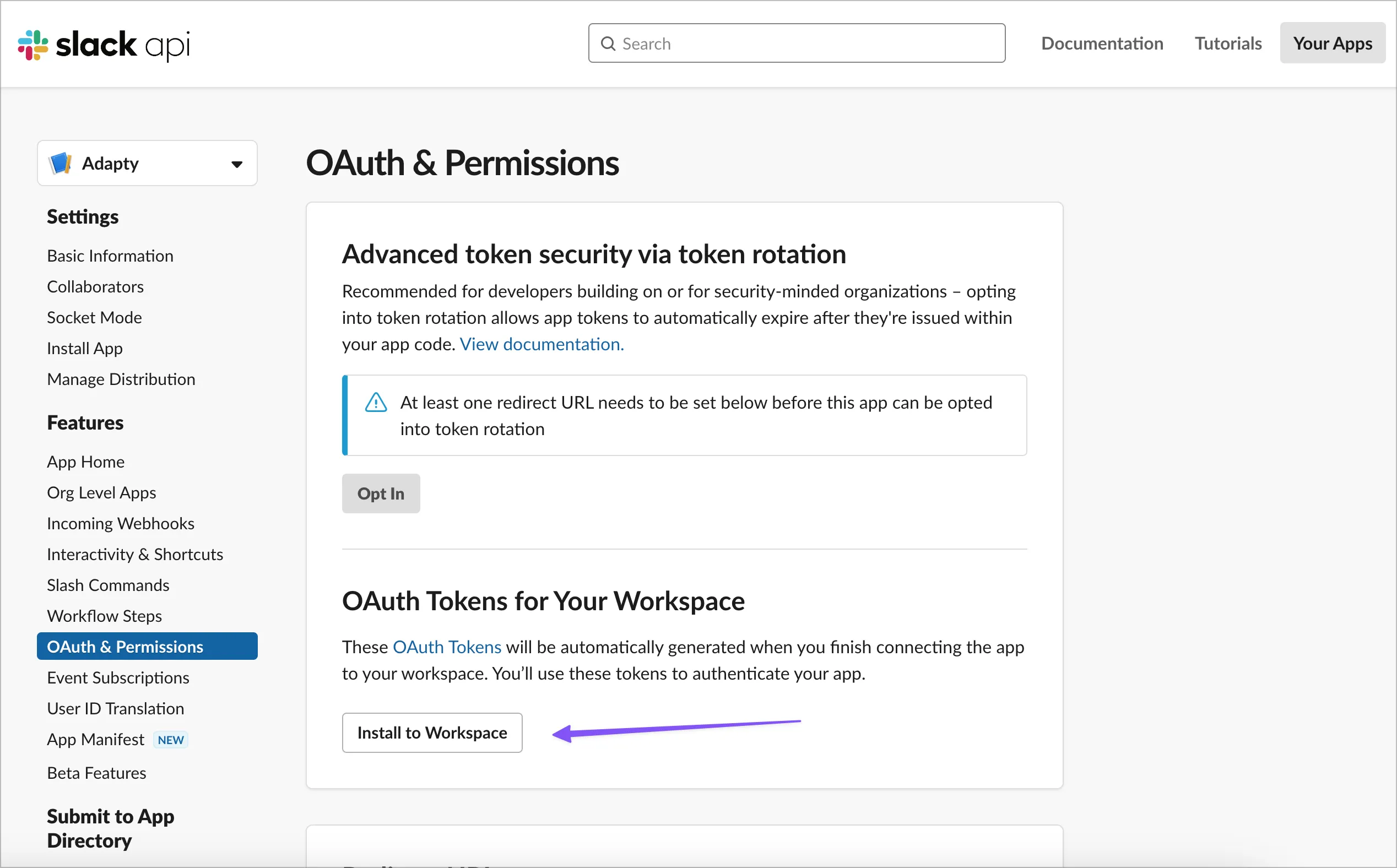Follow the View documentation link
This screenshot has width=1397, height=868.
[x=542, y=344]
